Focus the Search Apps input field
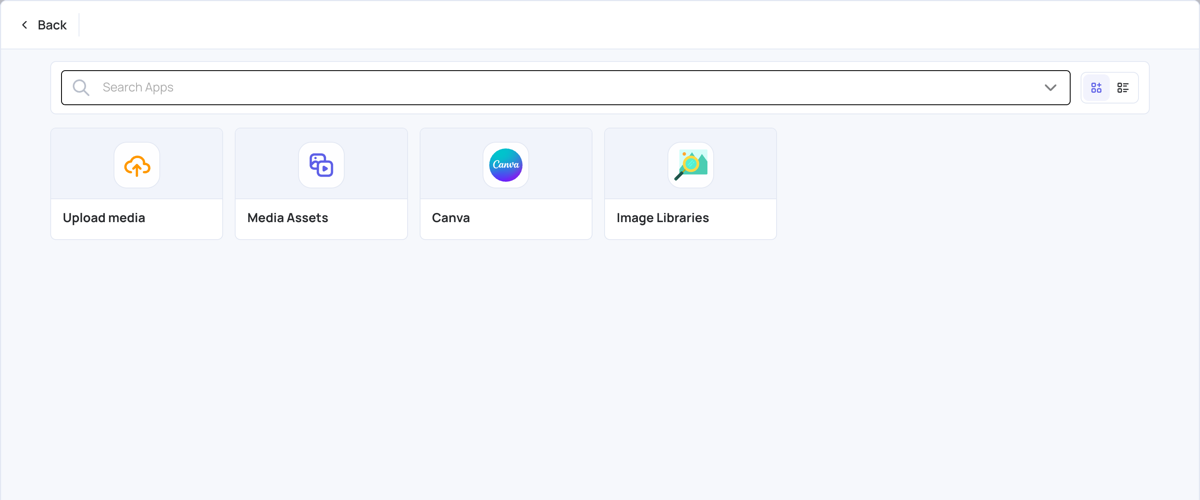Screen dimensions: 1200x500 tap(565, 88)
